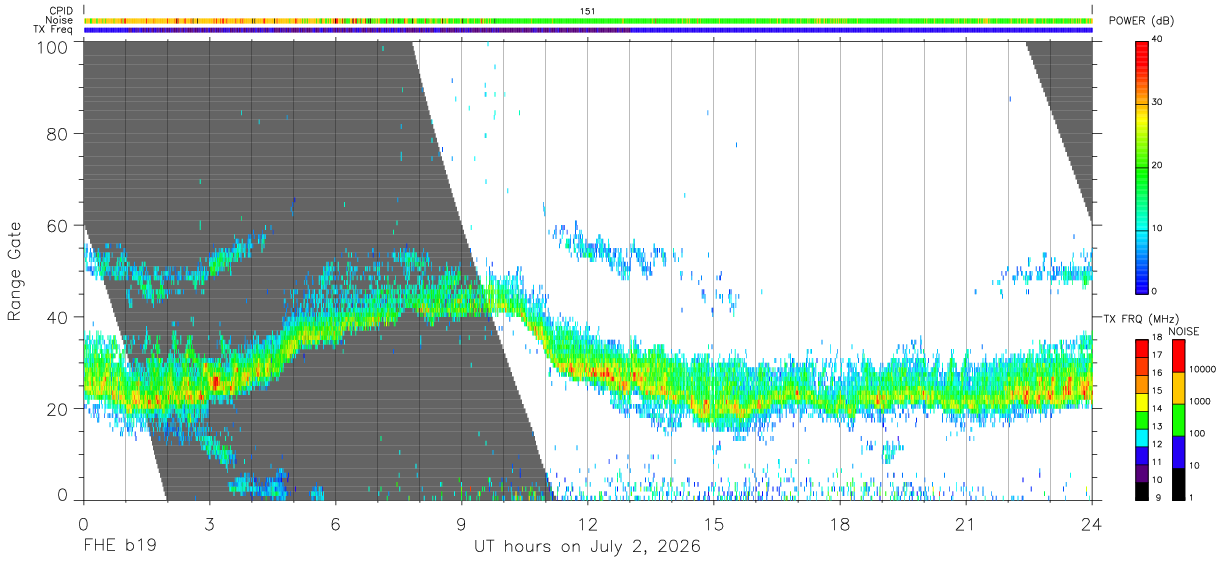
Task: Click the 10000 label on the noise scale
Action: pyautogui.click(x=1203, y=369)
